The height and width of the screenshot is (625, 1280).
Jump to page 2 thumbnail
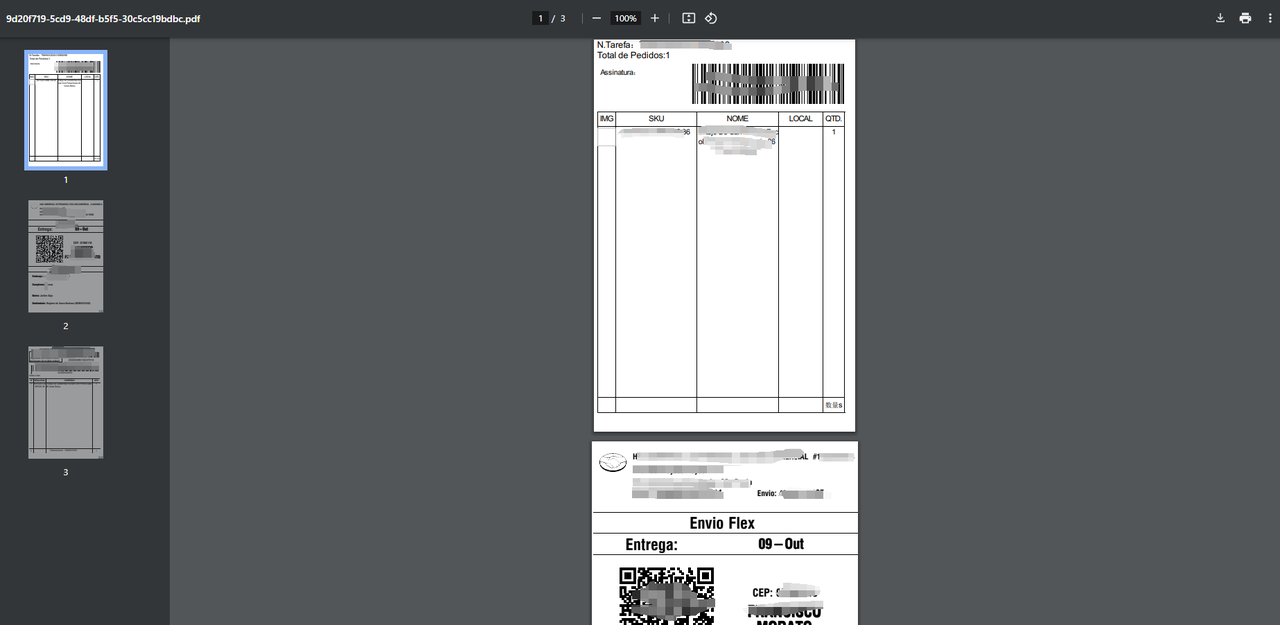tap(66, 256)
